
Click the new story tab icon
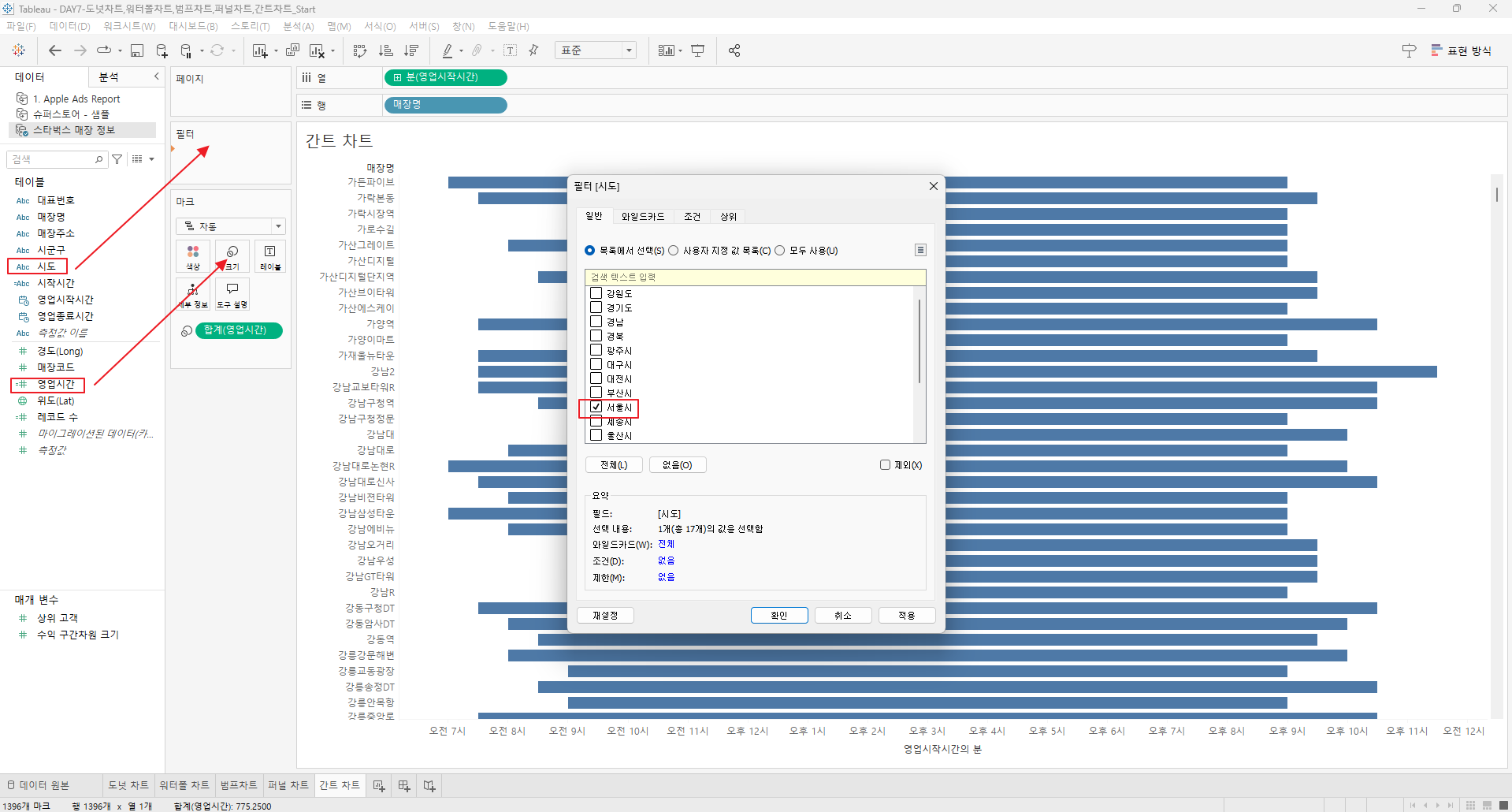click(429, 785)
